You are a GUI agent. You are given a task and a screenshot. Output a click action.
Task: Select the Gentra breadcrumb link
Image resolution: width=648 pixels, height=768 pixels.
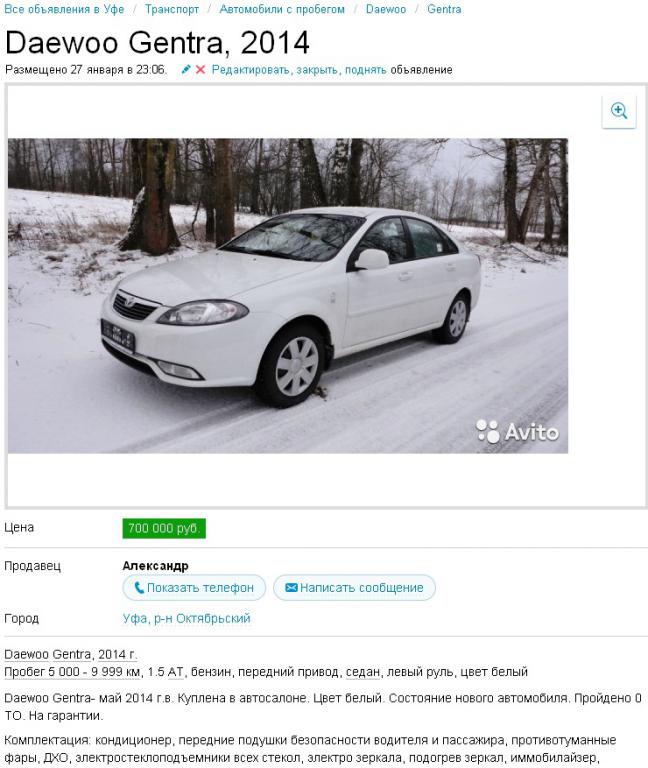coord(444,9)
